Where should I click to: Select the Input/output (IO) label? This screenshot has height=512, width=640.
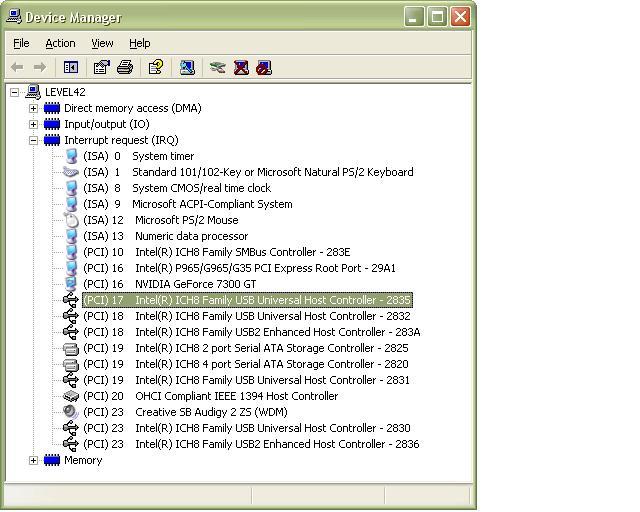pyautogui.click(x=107, y=124)
